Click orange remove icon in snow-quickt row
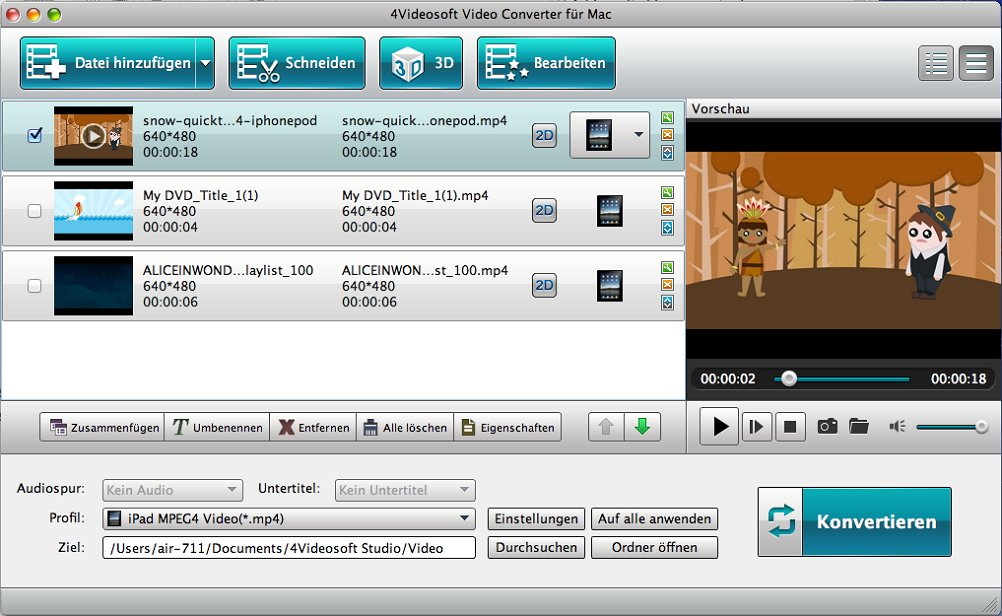This screenshot has width=1002, height=616. click(667, 135)
